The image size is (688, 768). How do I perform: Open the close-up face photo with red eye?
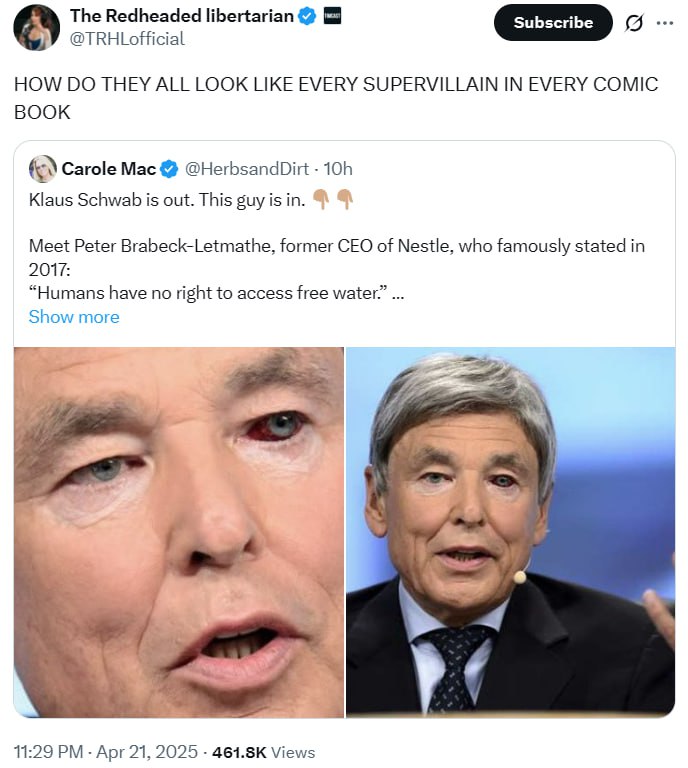click(179, 532)
